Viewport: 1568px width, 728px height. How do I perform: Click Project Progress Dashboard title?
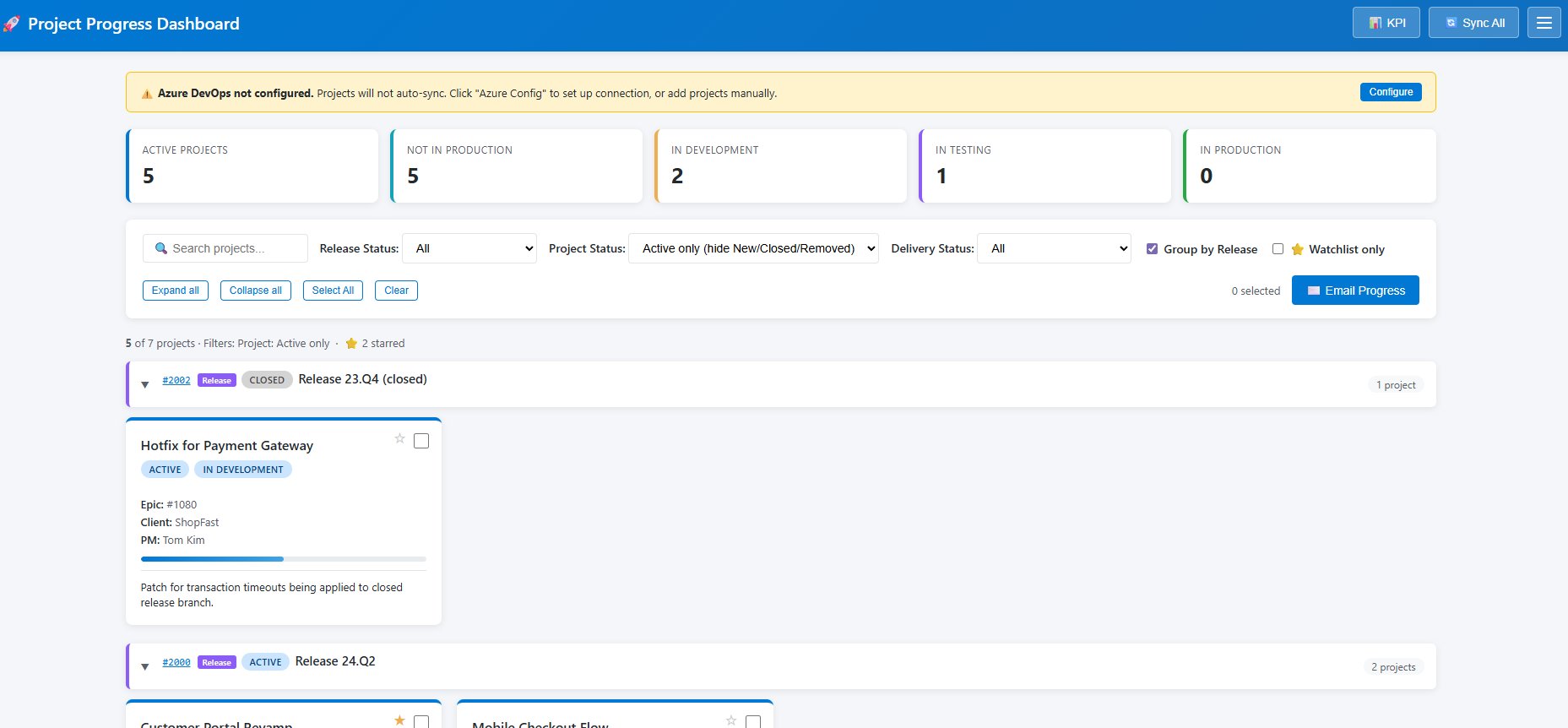[133, 24]
